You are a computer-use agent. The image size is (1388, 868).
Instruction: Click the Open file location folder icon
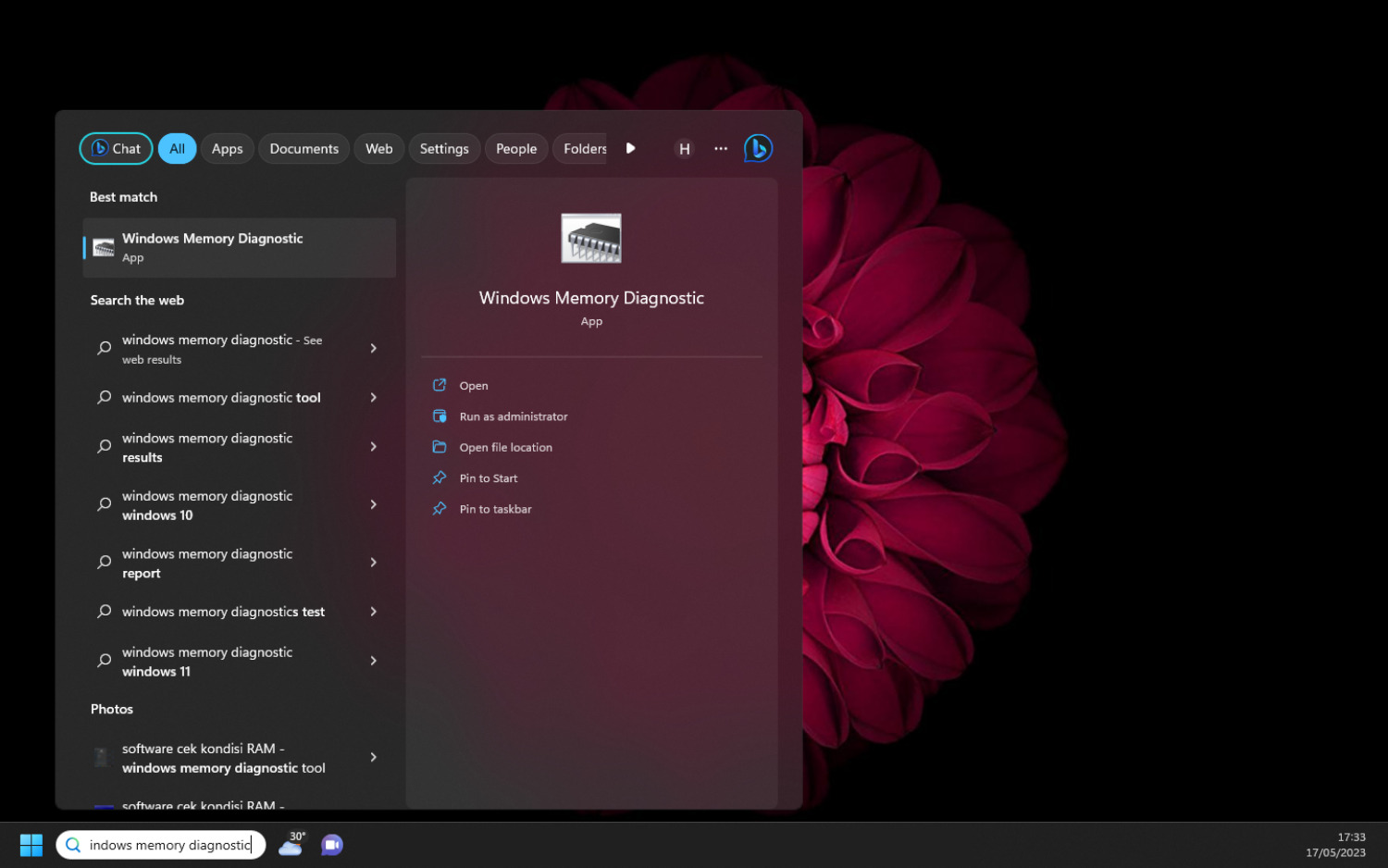tap(440, 446)
